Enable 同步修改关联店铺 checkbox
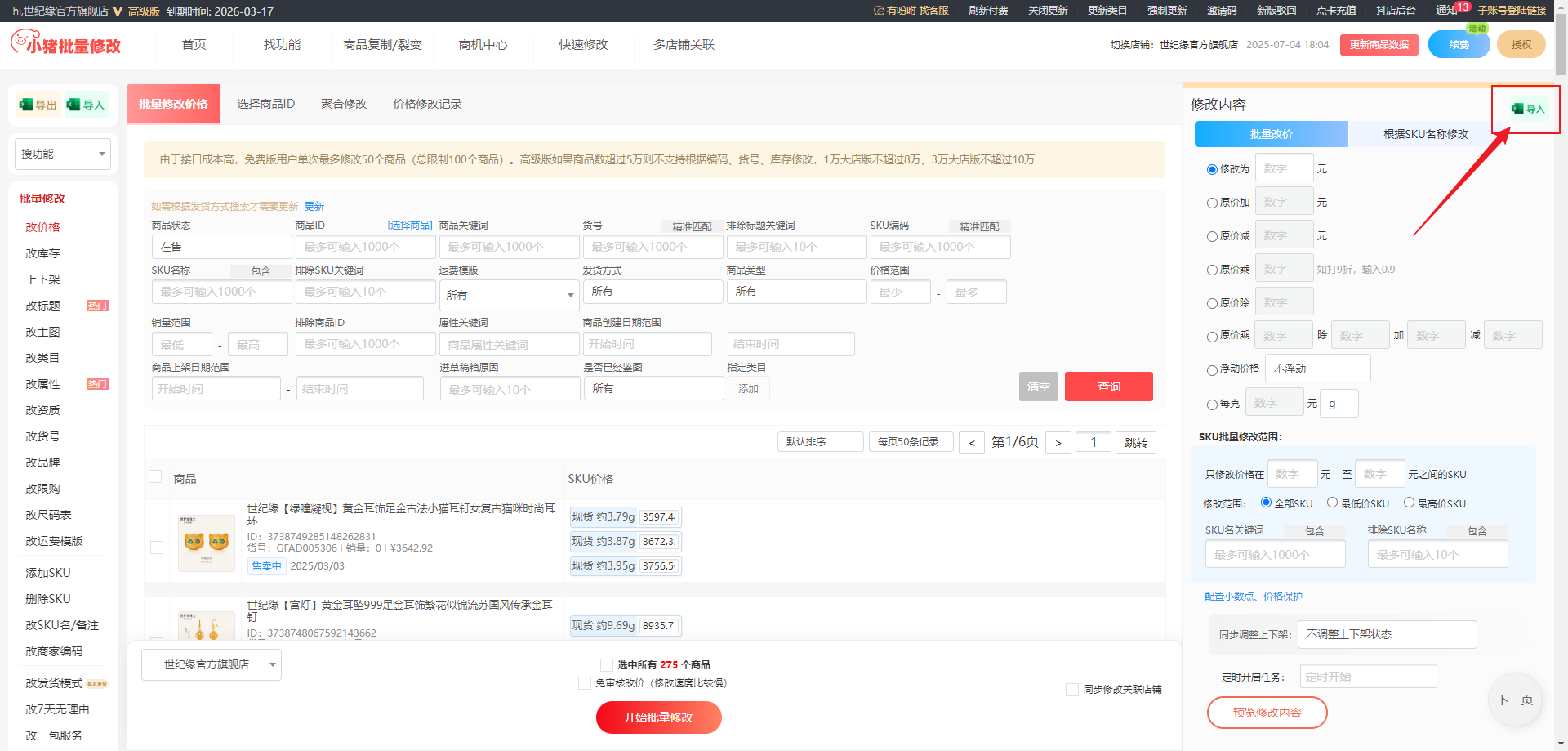1568x751 pixels. (1072, 690)
